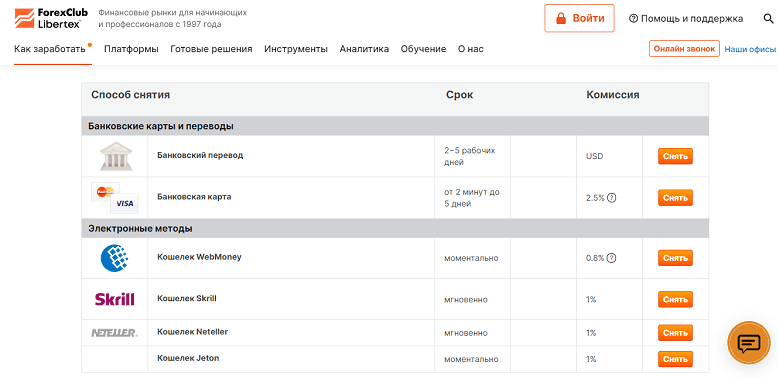Click the Способ снятия column header
Viewport: 778px width, 378px height.
coord(130,95)
